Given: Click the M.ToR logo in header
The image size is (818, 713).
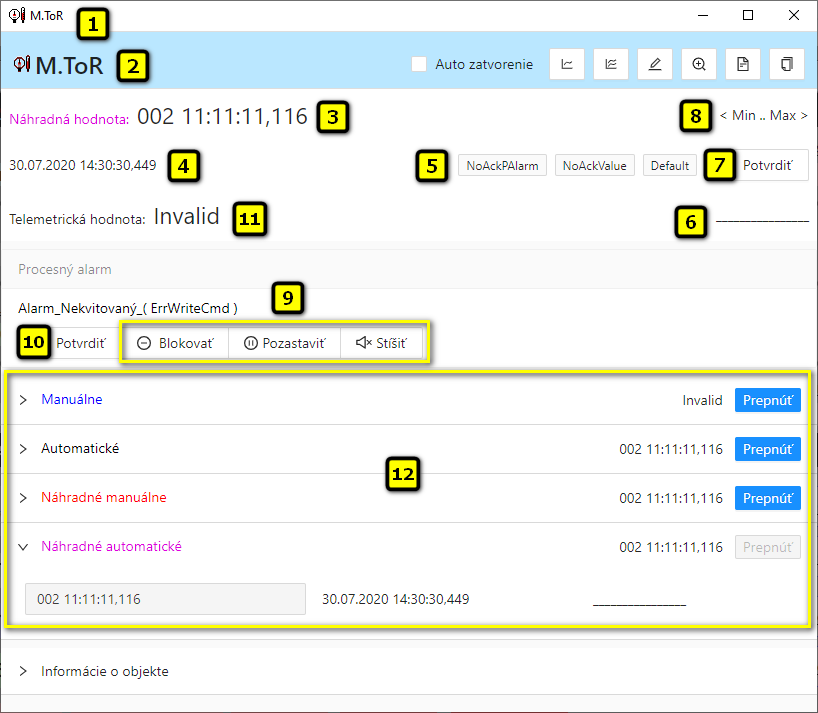Looking at the screenshot, I should point(60,65).
